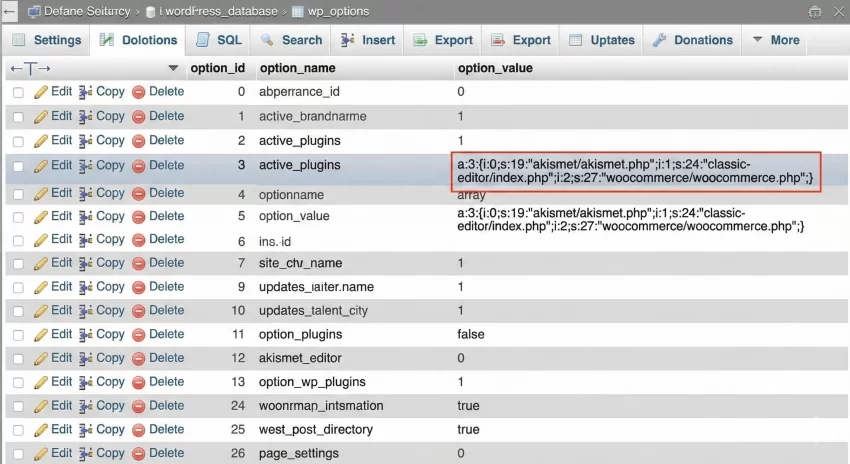Click the wordFress_database breadcrumb link
The image size is (850, 464).
point(221,11)
